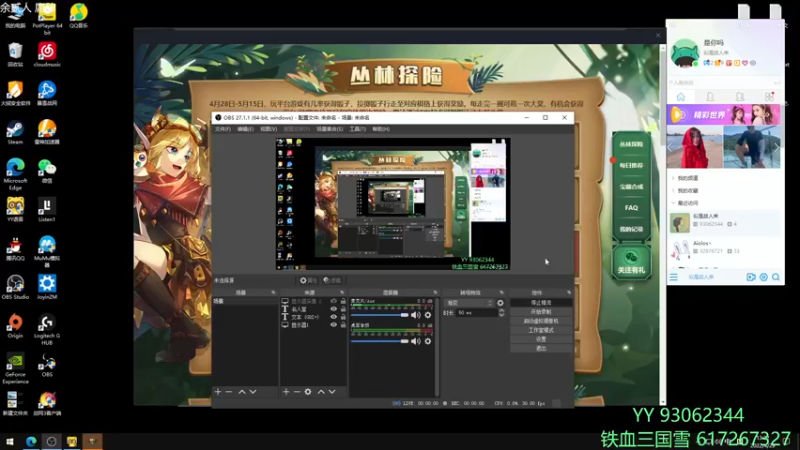The image size is (800, 450).
Task: Undock Controls panel via header pop-out icon
Action: (568, 293)
